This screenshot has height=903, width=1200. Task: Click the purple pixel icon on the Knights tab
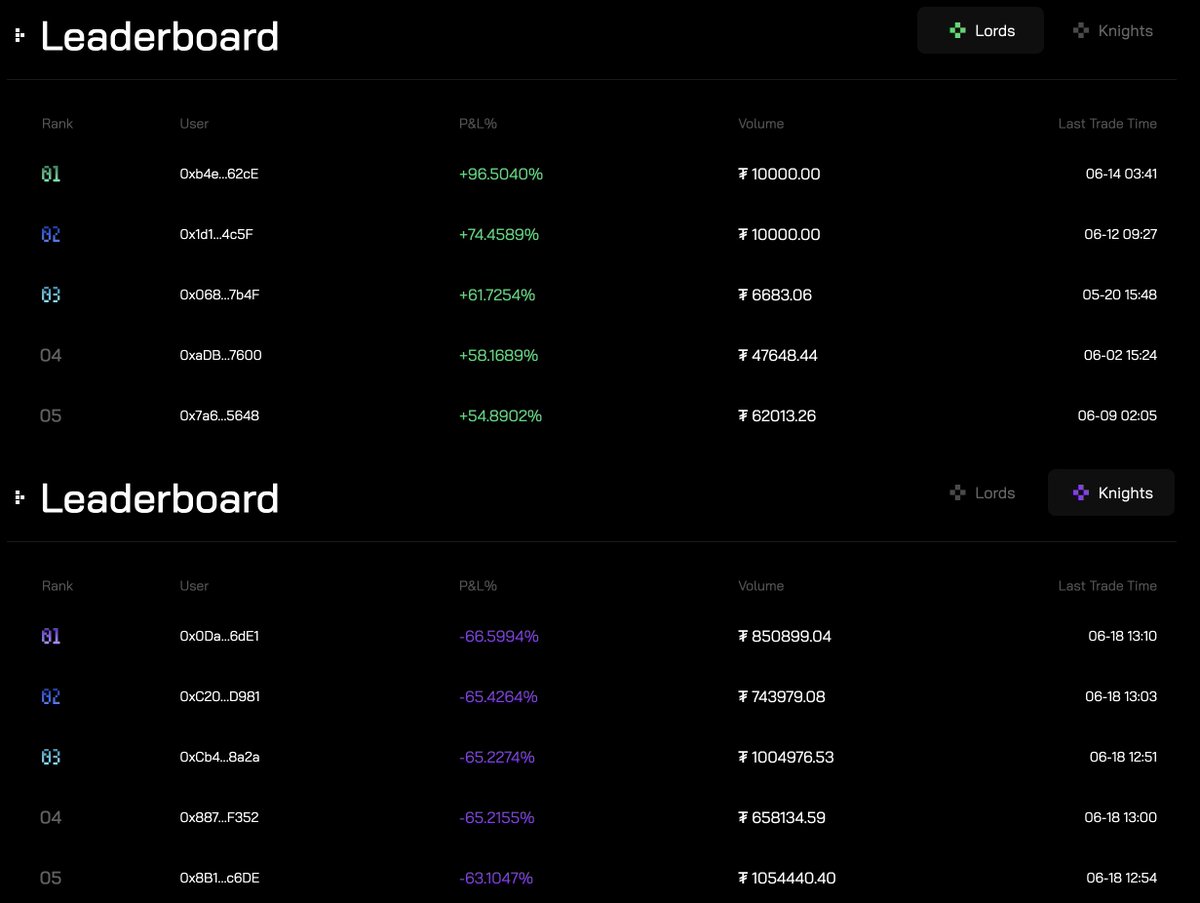click(x=1080, y=493)
